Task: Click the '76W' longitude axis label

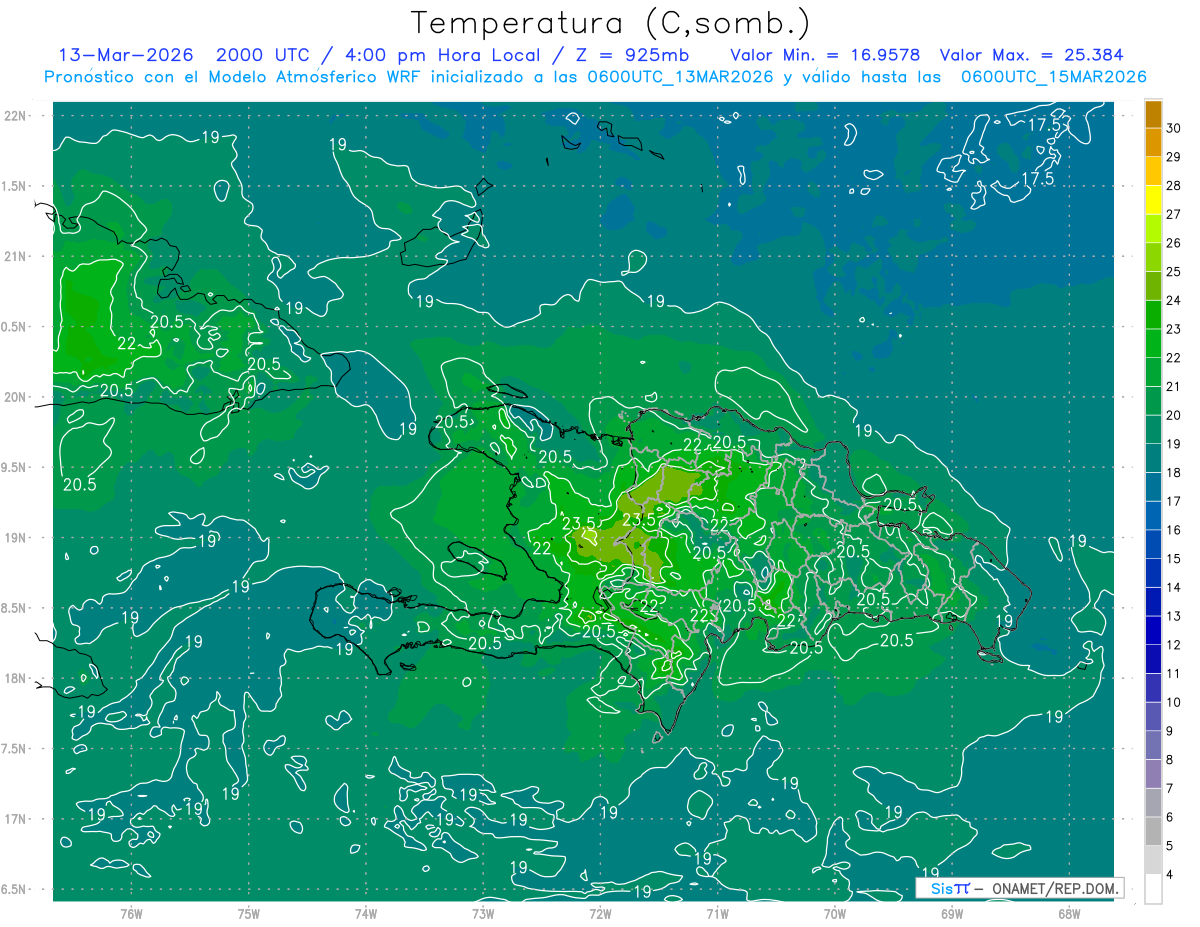Action: [x=131, y=914]
